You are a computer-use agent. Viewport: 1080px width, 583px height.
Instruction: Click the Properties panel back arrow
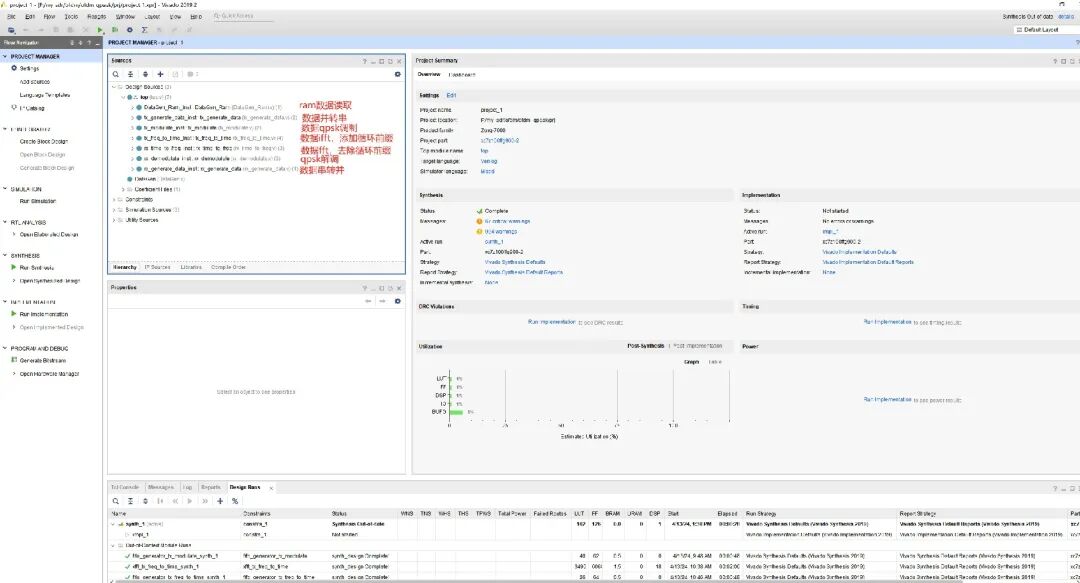pyautogui.click(x=368, y=301)
